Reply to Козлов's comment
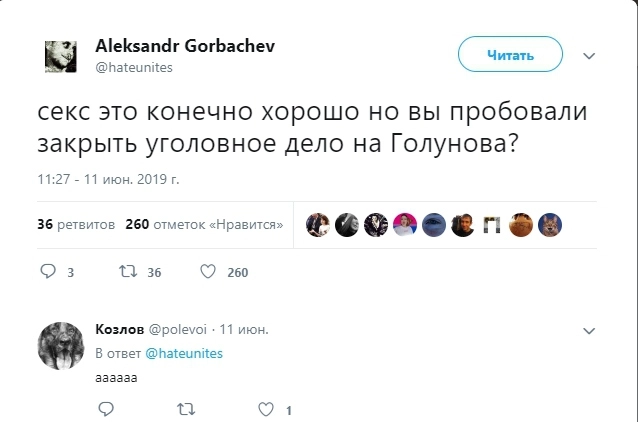Screen dimensions: 638x422 106,409
